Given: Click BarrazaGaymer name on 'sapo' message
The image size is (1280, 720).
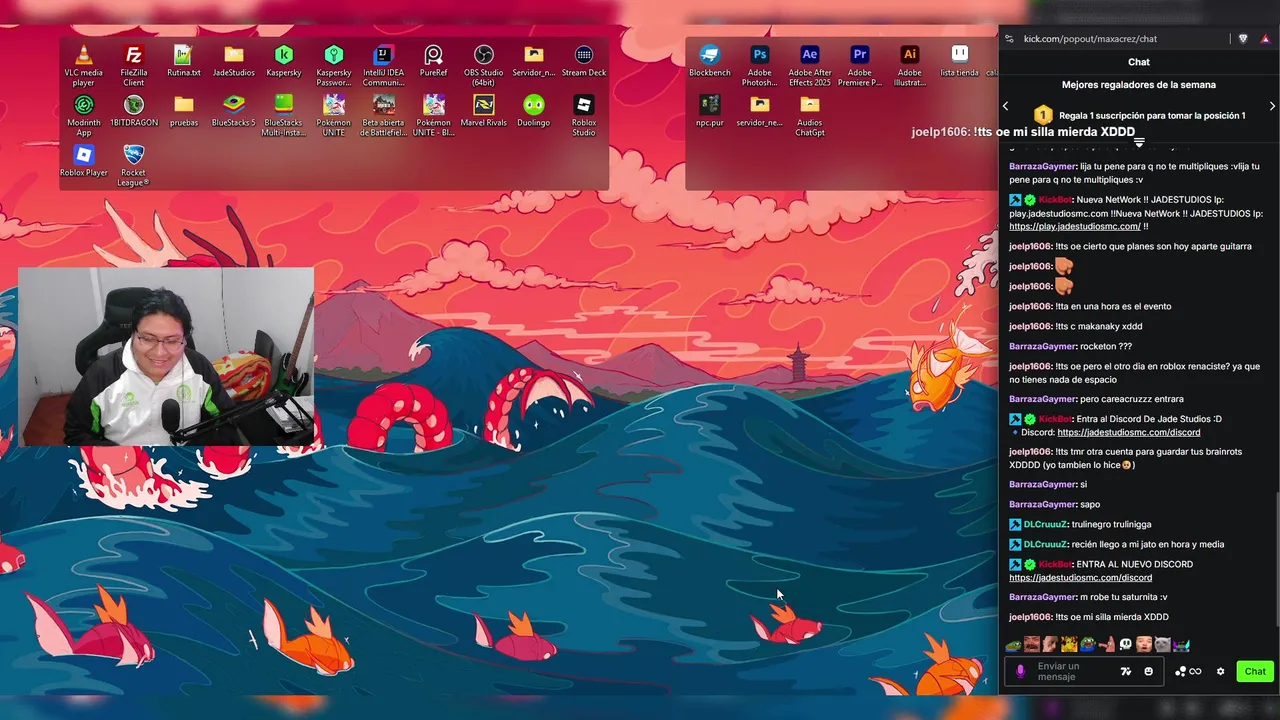Looking at the screenshot, I should click(x=1042, y=504).
